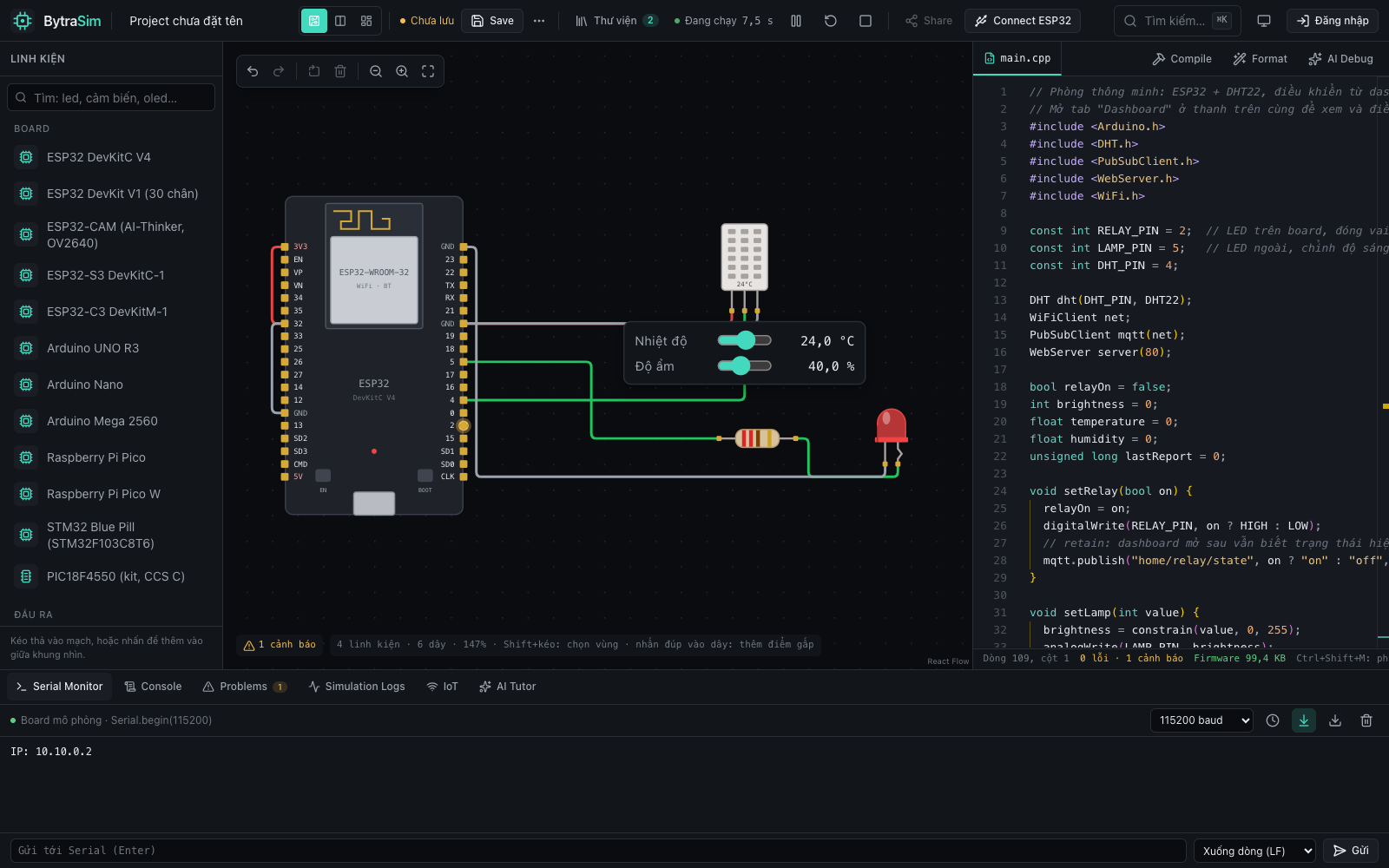Open the Console tab

(153, 687)
